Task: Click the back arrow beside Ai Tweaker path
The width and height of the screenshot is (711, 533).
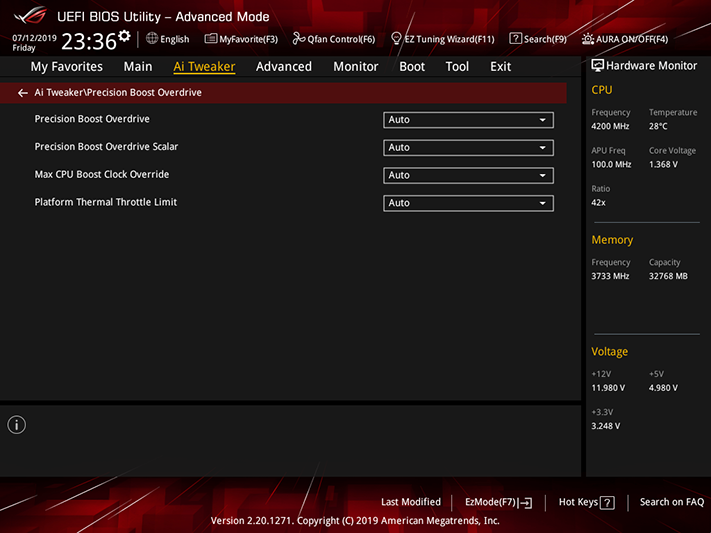Action: [x=23, y=93]
